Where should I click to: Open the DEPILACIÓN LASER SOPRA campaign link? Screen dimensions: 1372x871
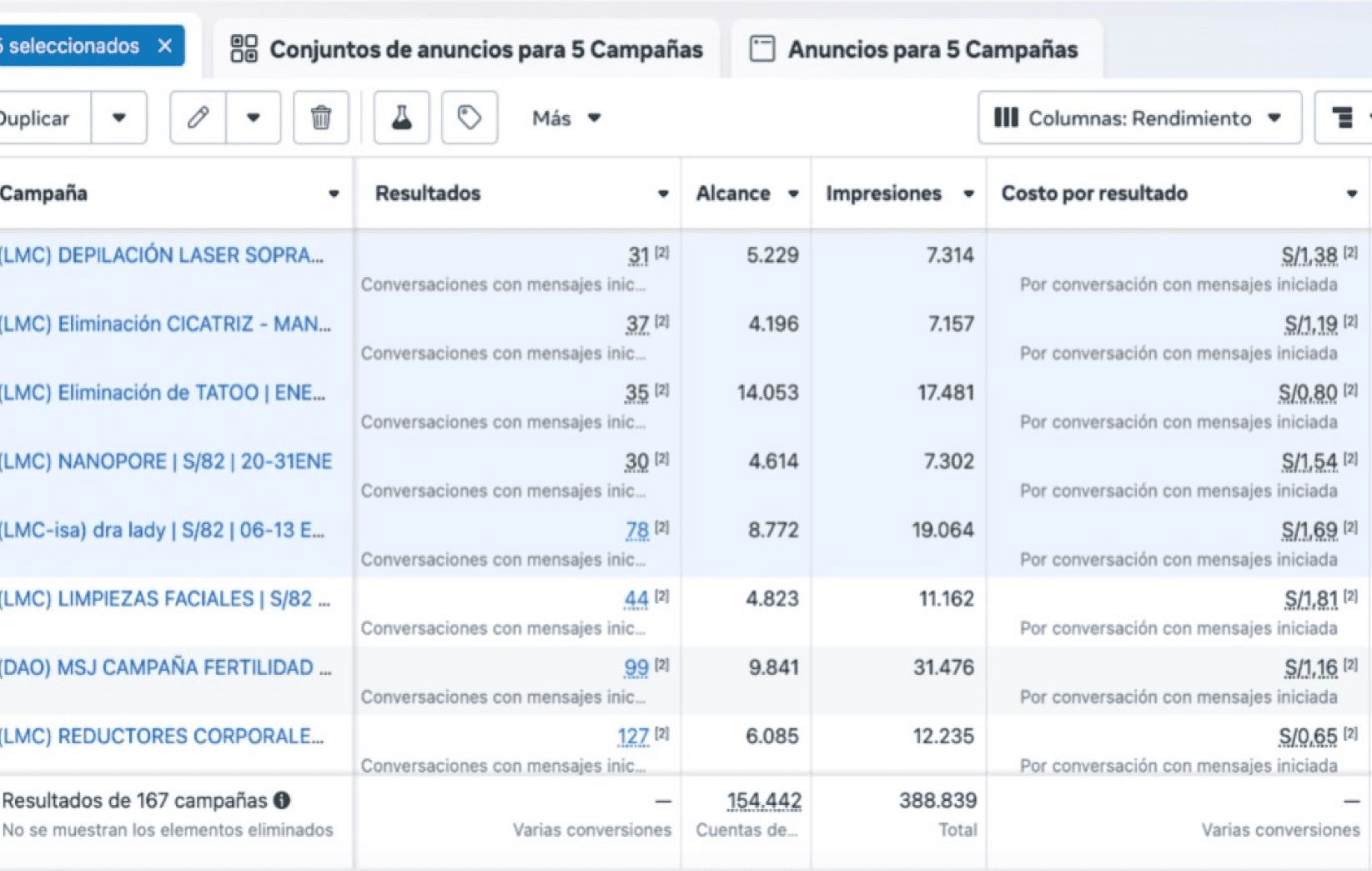[161, 255]
